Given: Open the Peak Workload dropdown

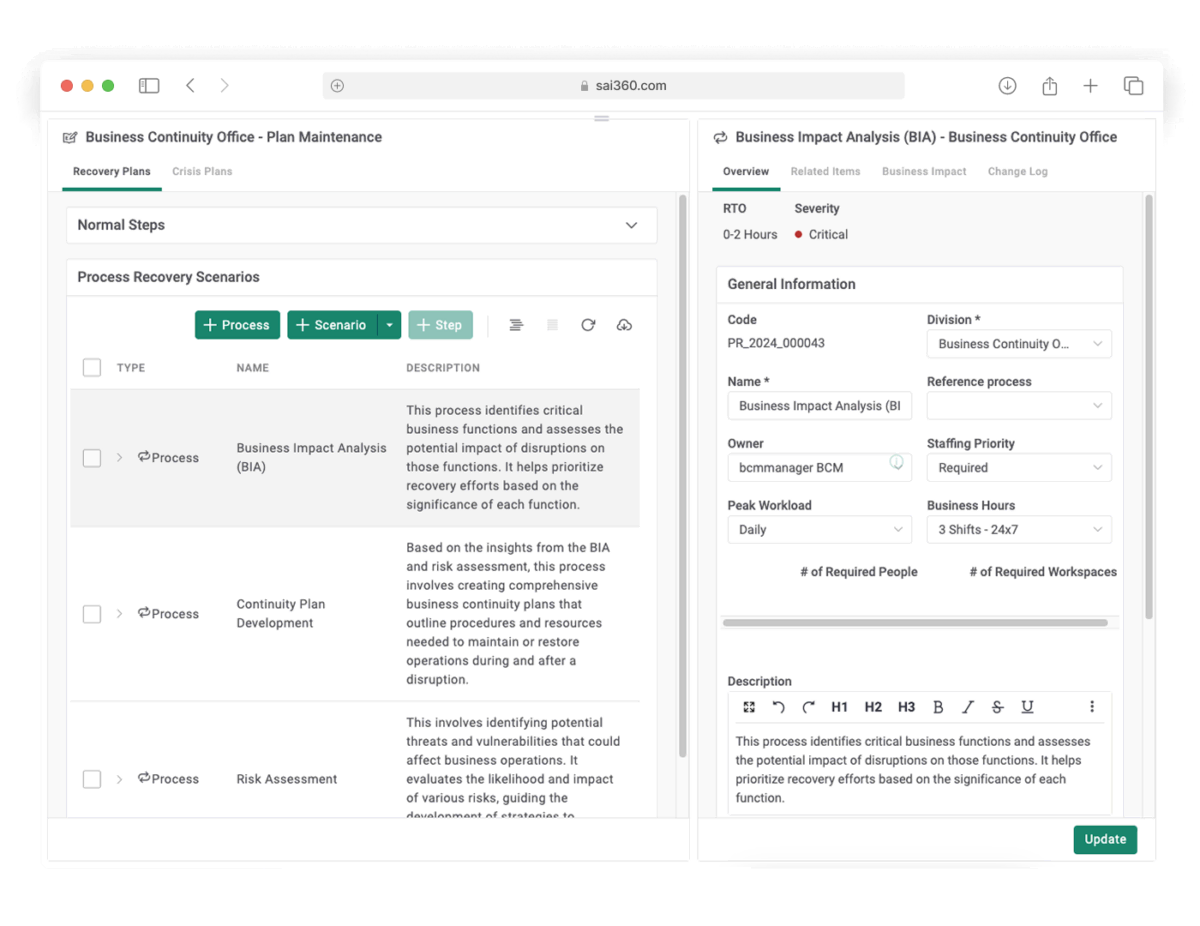Looking at the screenshot, I should click(819, 530).
